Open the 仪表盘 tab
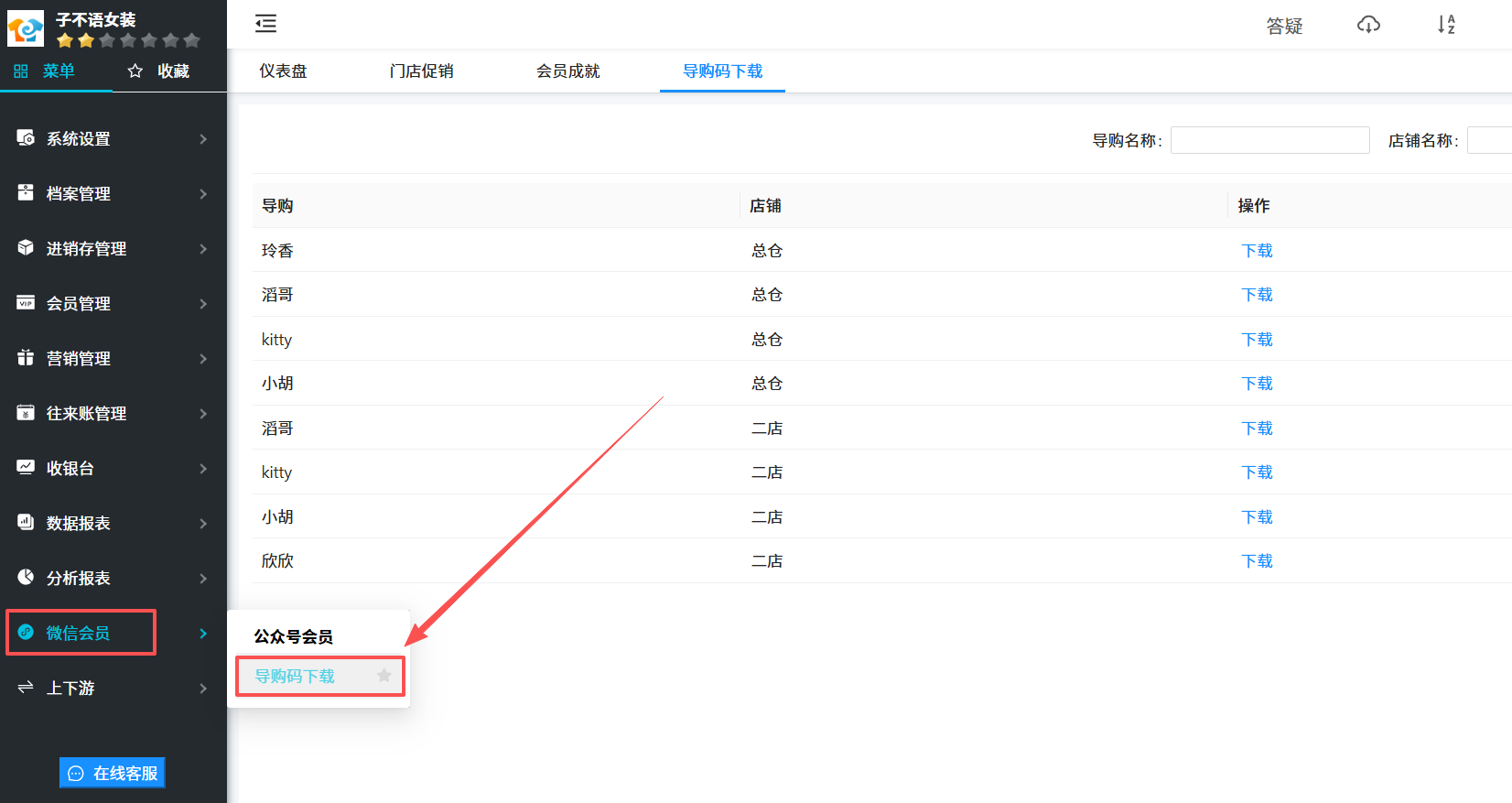Image resolution: width=1512 pixels, height=803 pixels. (x=283, y=71)
